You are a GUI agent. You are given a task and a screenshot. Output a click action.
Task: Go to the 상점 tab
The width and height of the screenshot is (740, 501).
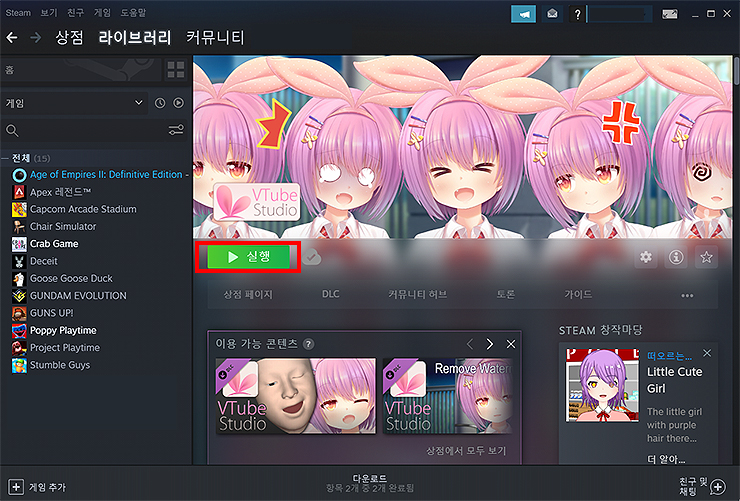click(69, 37)
